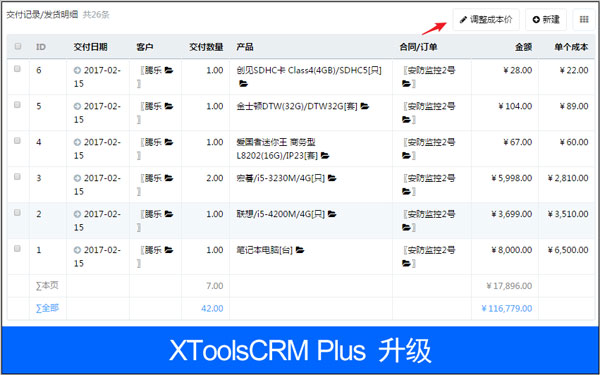Screen dimensions: 600x375
Task: Open the grid column-settings icon button
Action: (x=584, y=20)
